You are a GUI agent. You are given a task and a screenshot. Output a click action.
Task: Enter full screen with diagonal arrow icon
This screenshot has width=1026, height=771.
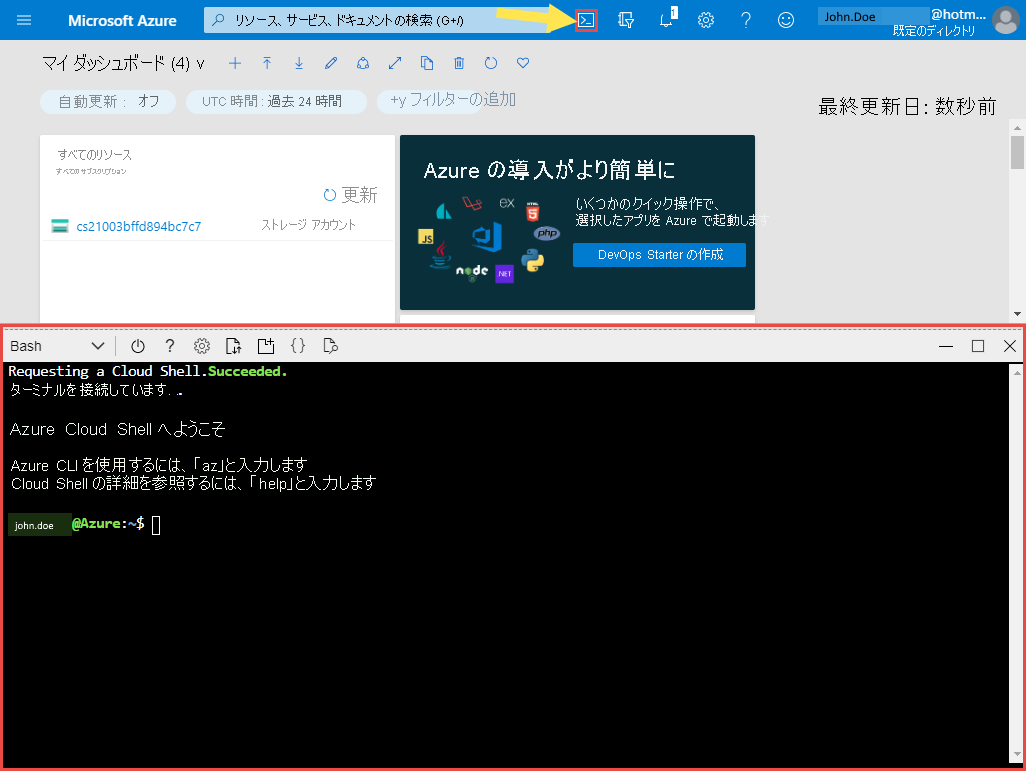click(x=395, y=63)
